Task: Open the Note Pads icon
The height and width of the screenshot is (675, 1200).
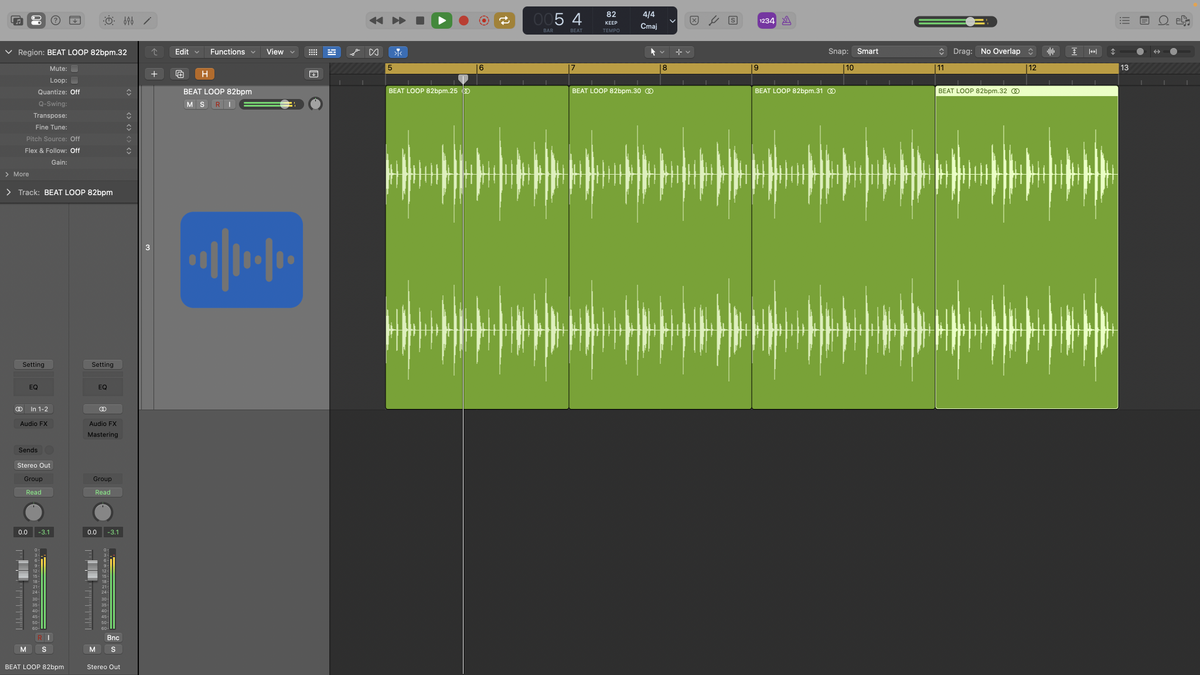Action: click(x=1145, y=20)
